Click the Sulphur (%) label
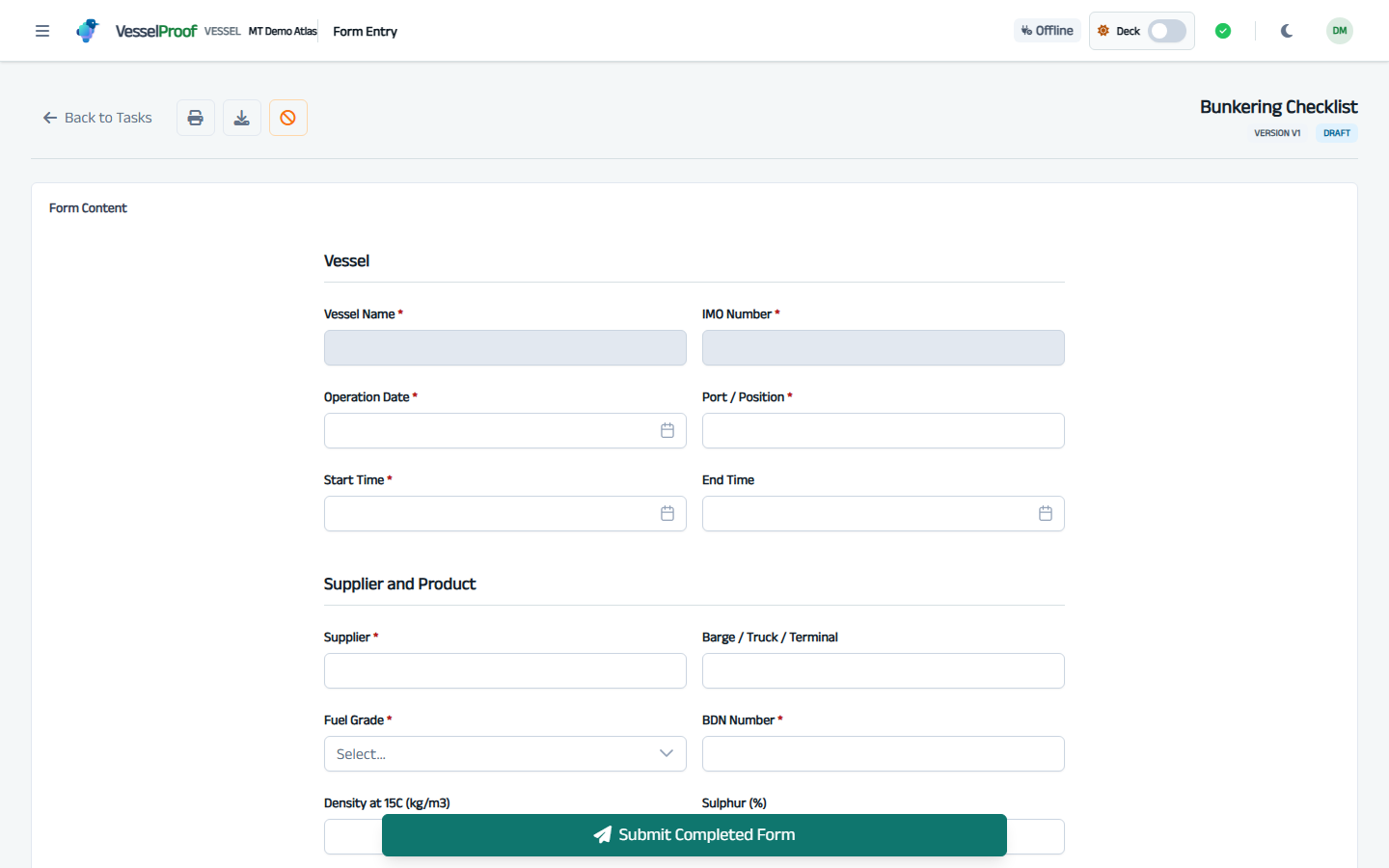 (x=734, y=803)
